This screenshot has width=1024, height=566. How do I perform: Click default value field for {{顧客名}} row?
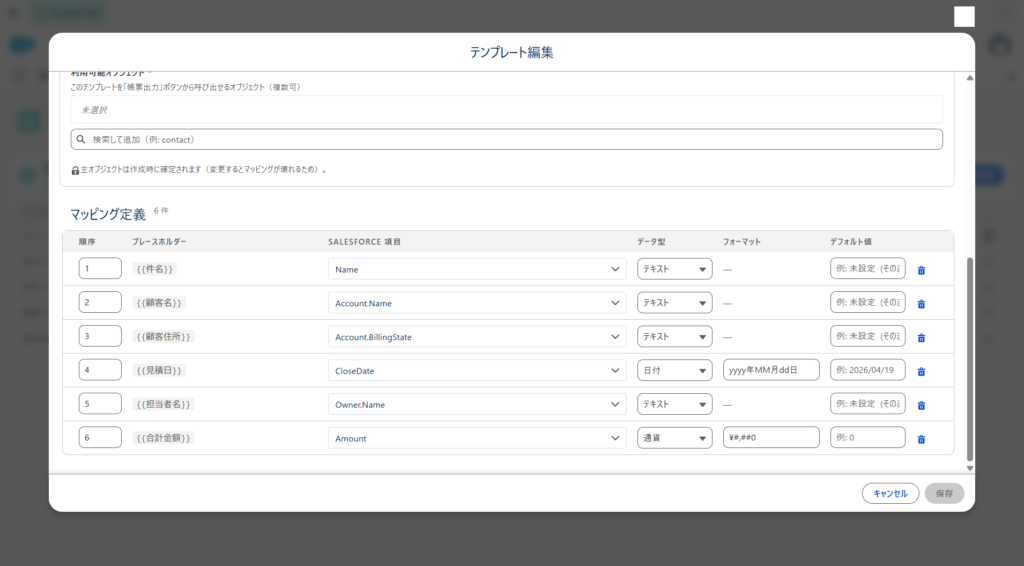pos(867,302)
